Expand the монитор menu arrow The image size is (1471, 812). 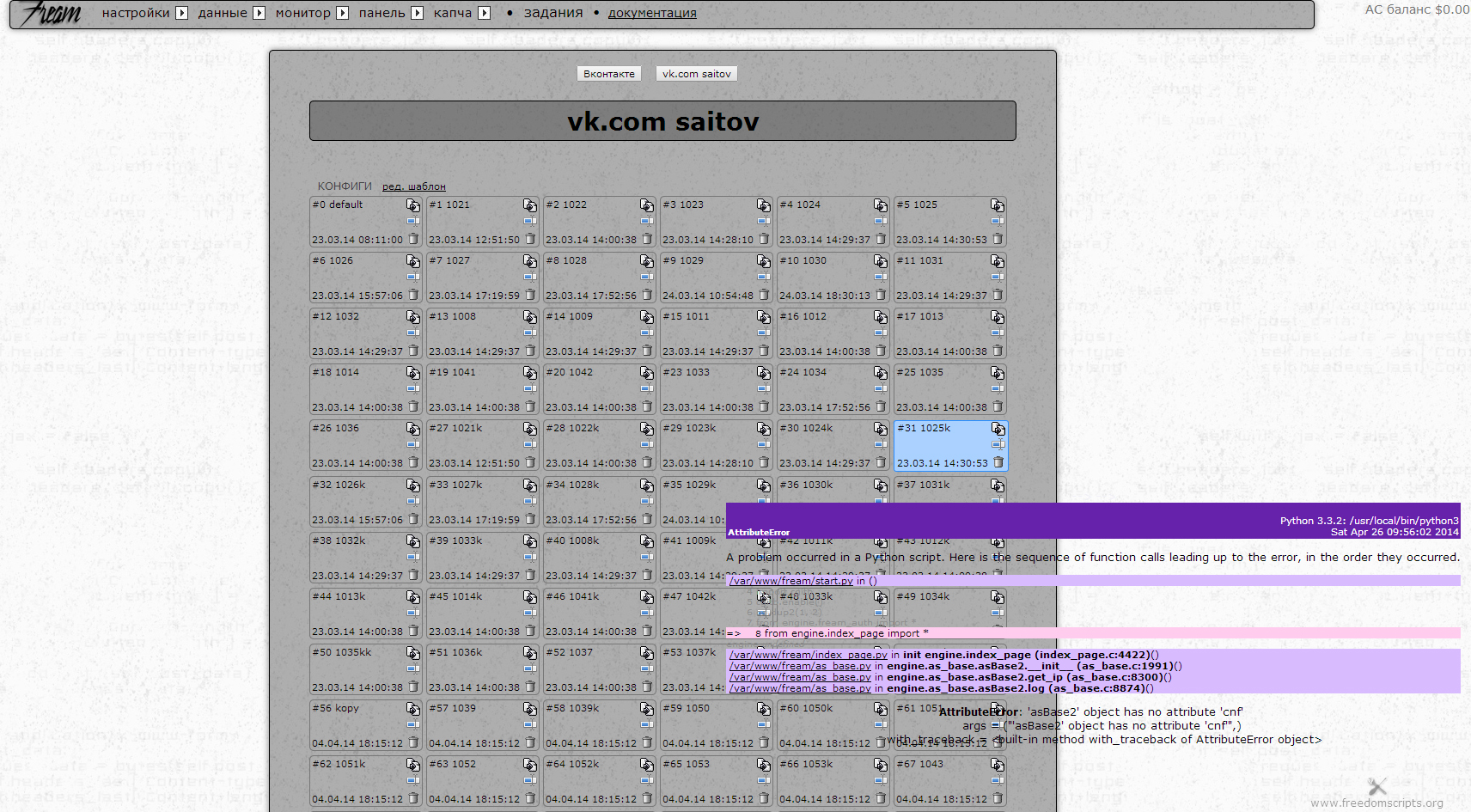(x=342, y=13)
